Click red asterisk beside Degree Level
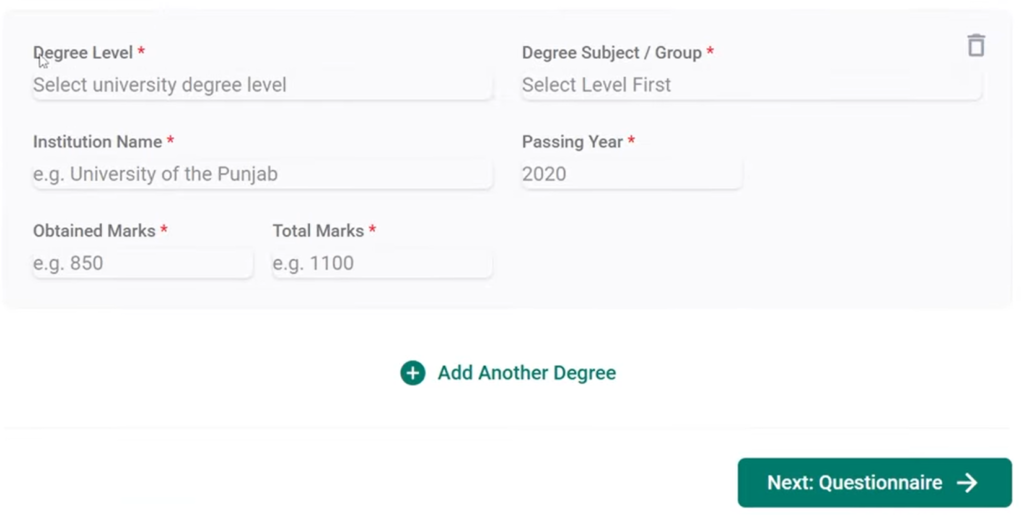 click(x=141, y=51)
